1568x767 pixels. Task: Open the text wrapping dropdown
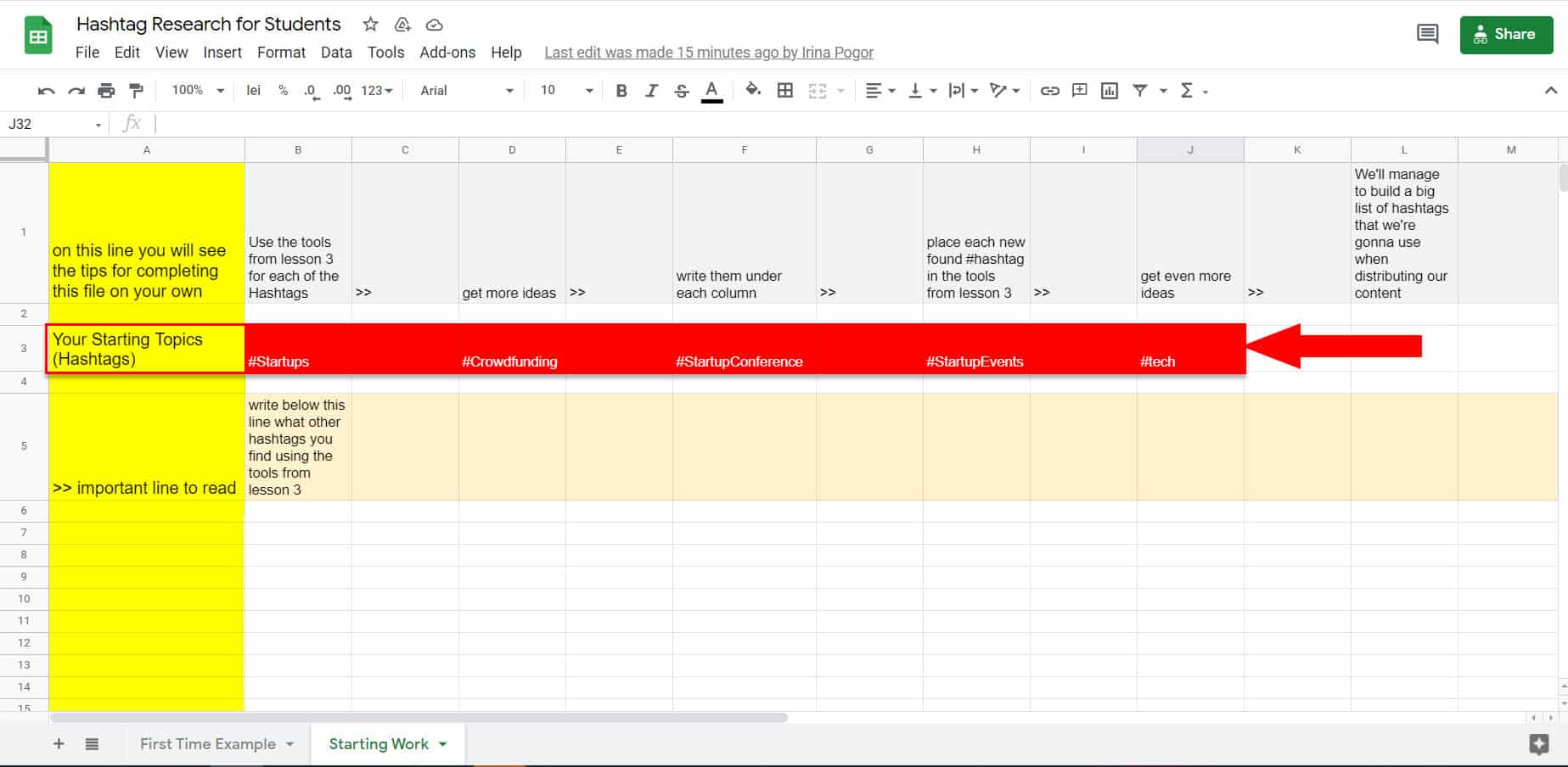point(964,91)
